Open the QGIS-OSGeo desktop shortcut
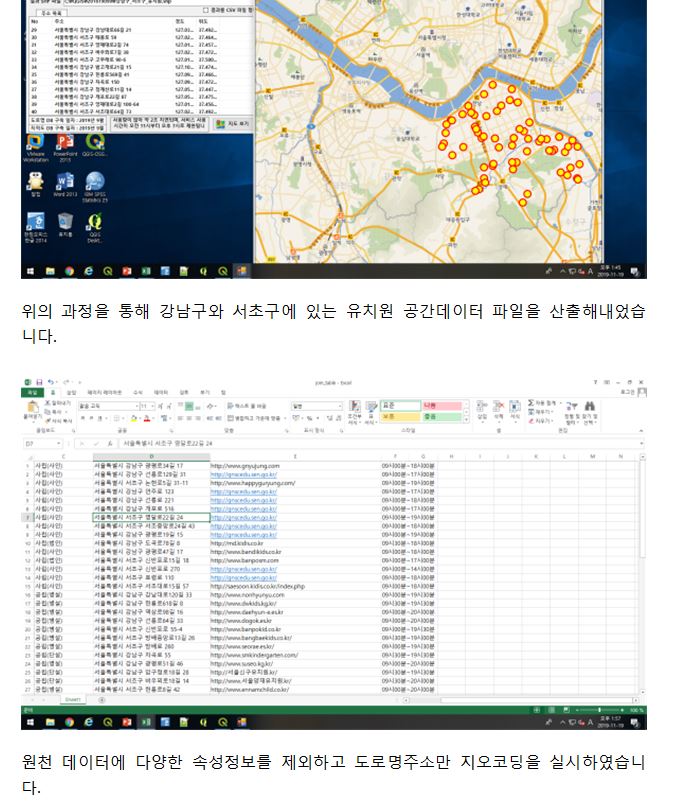 [94, 146]
